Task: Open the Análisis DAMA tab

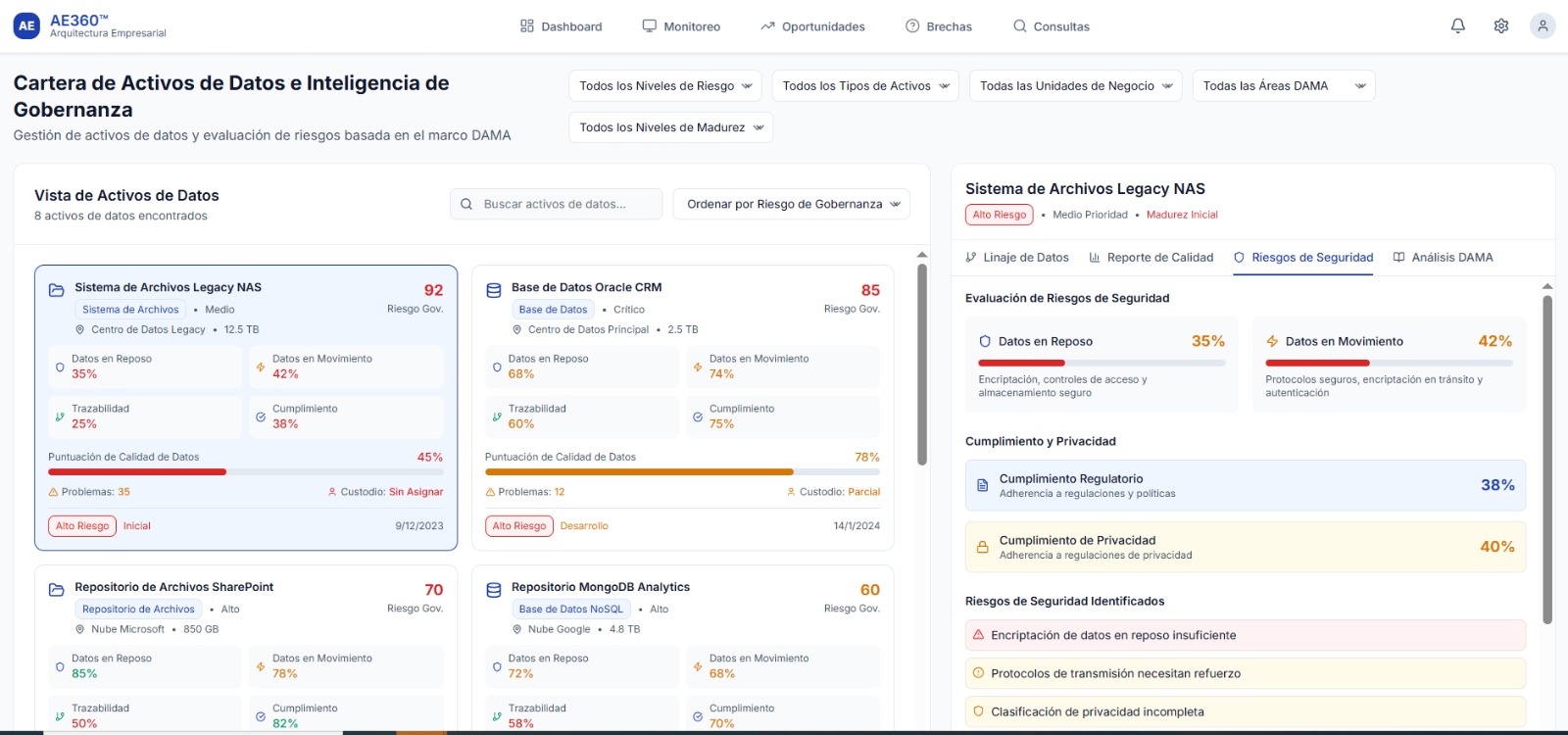Action: 1443,258
